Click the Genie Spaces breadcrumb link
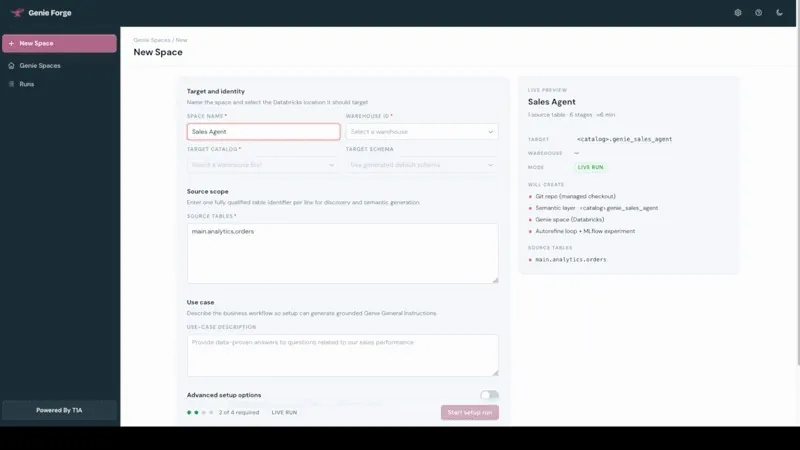This screenshot has width=800, height=450. point(152,40)
